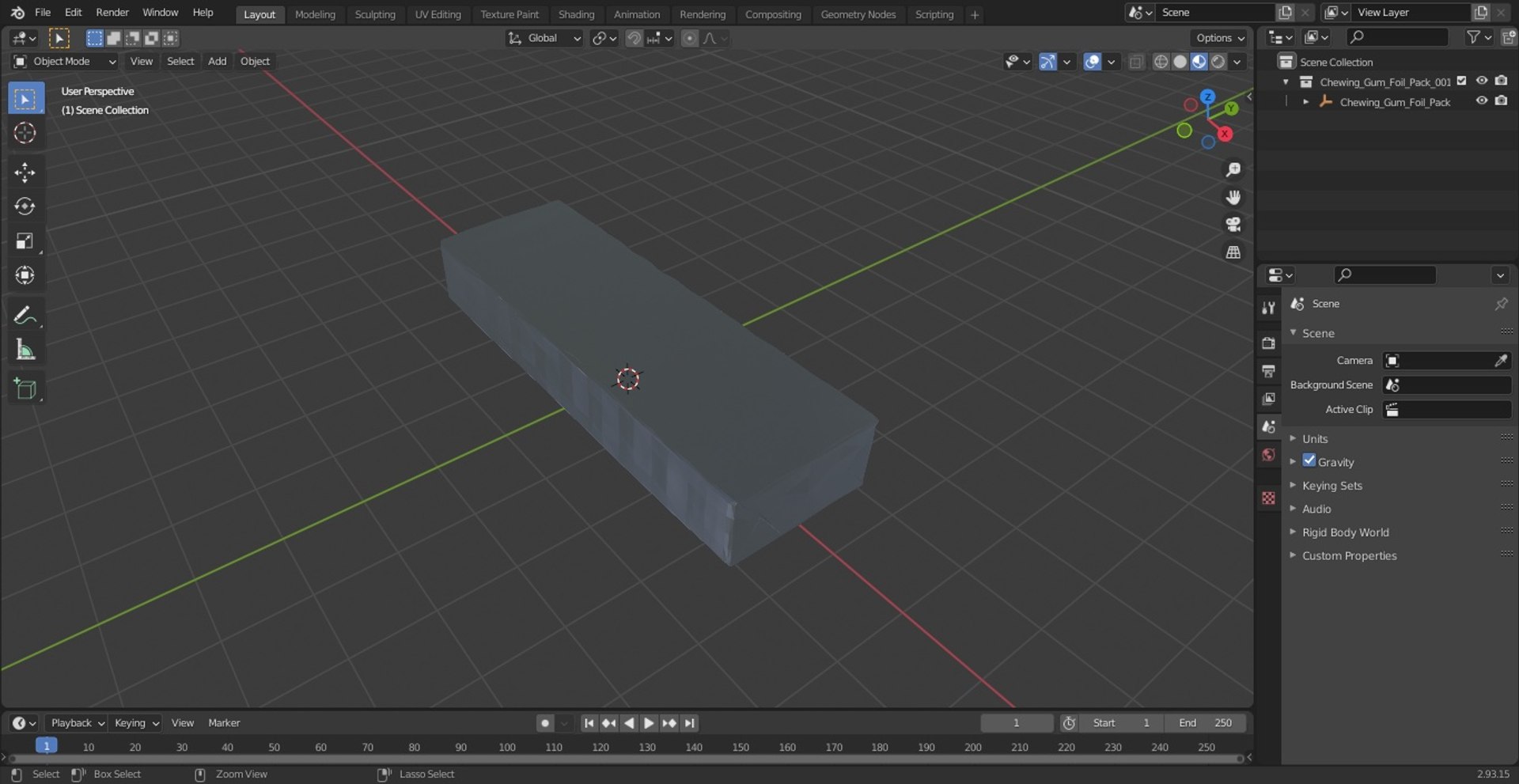Snap view to the red X axis
The image size is (1519, 784).
(1225, 134)
